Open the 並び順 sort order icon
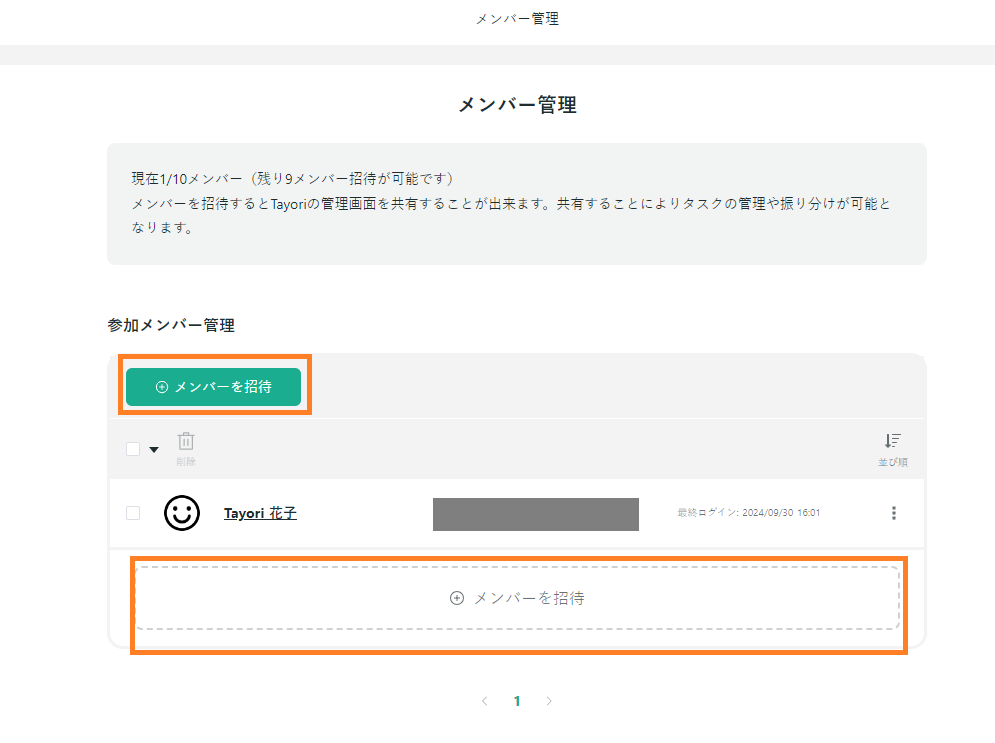 tap(892, 441)
